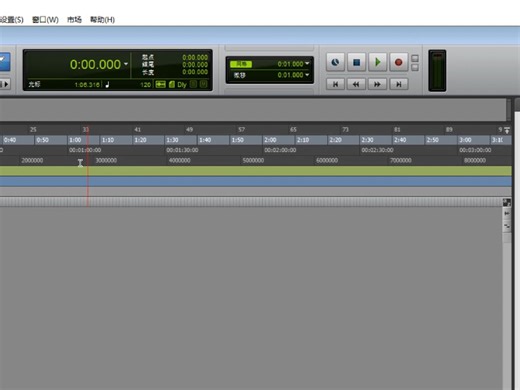Click the blue ruler lane
The width and height of the screenshot is (520, 390).
[x=256, y=181]
